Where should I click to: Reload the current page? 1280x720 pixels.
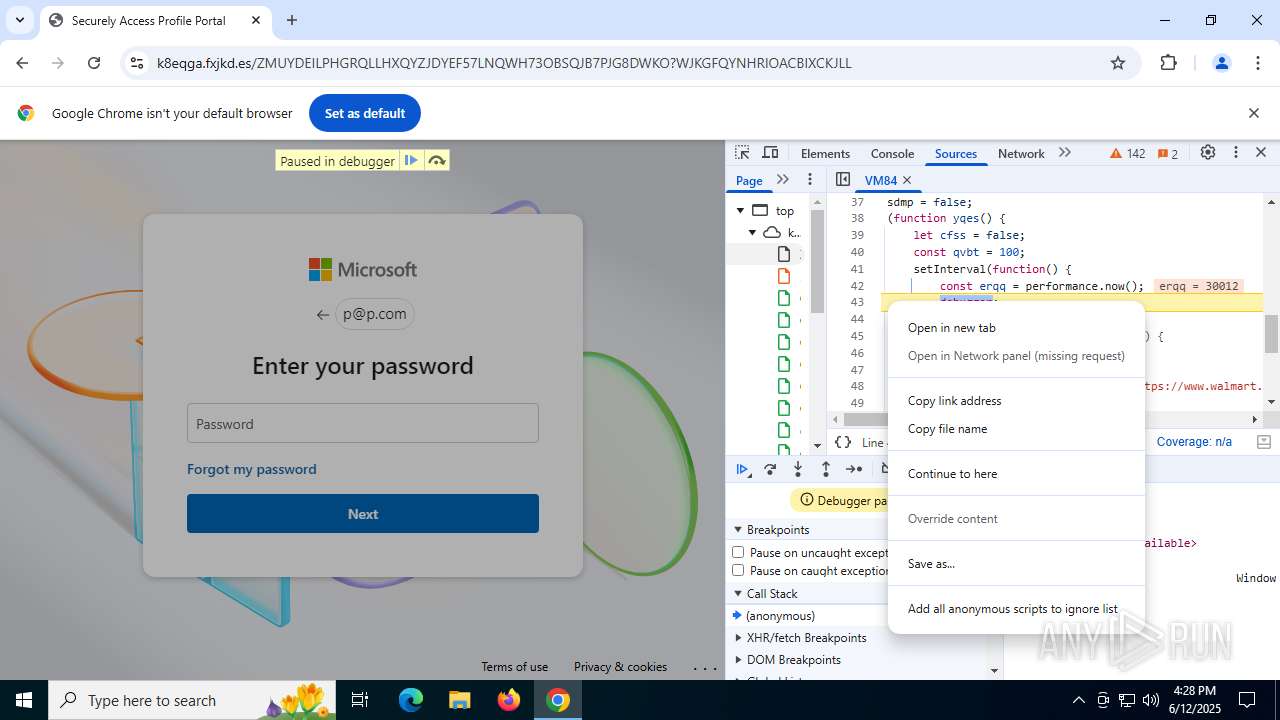94,63
